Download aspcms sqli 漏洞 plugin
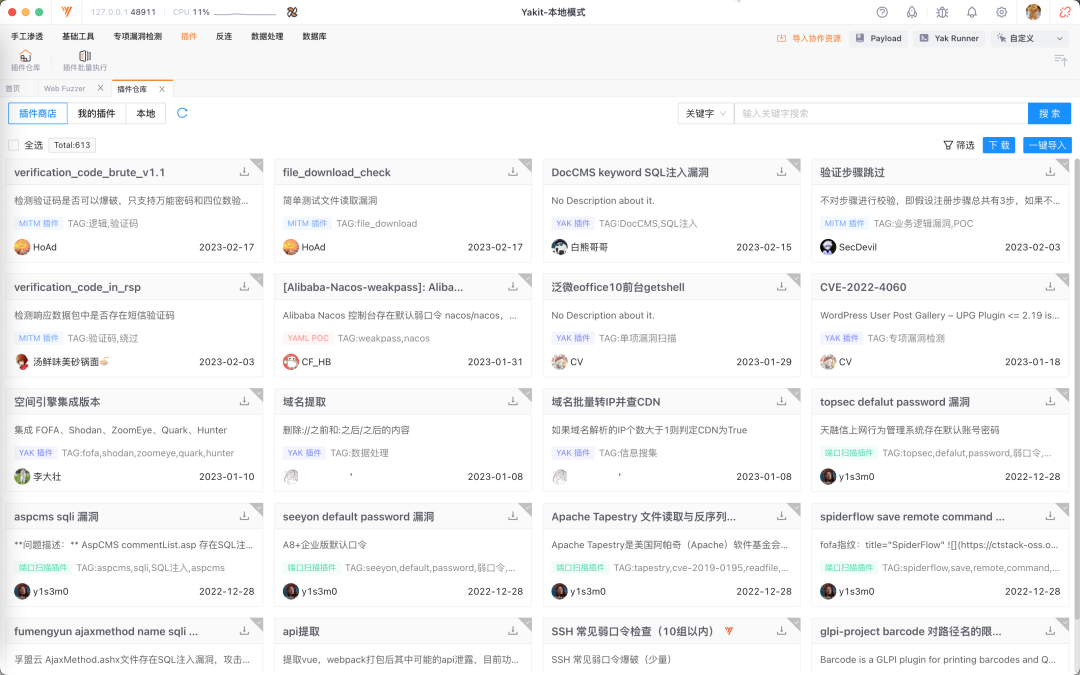 point(245,516)
